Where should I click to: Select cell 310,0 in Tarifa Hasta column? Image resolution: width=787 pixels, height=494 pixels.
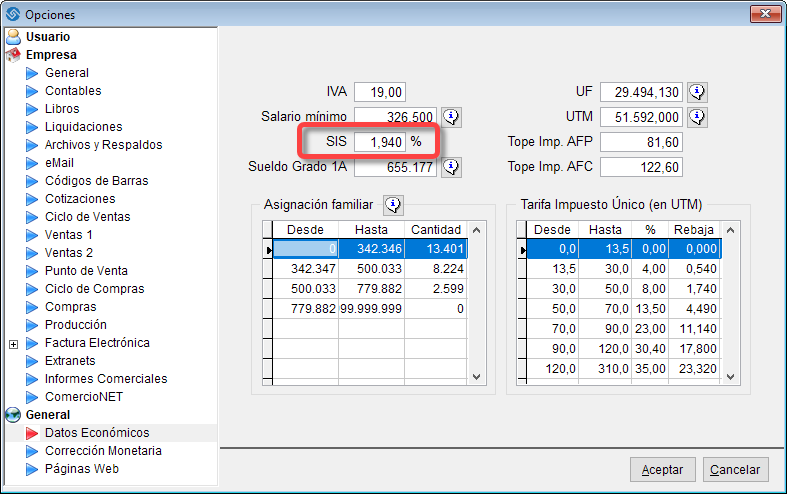coord(605,369)
